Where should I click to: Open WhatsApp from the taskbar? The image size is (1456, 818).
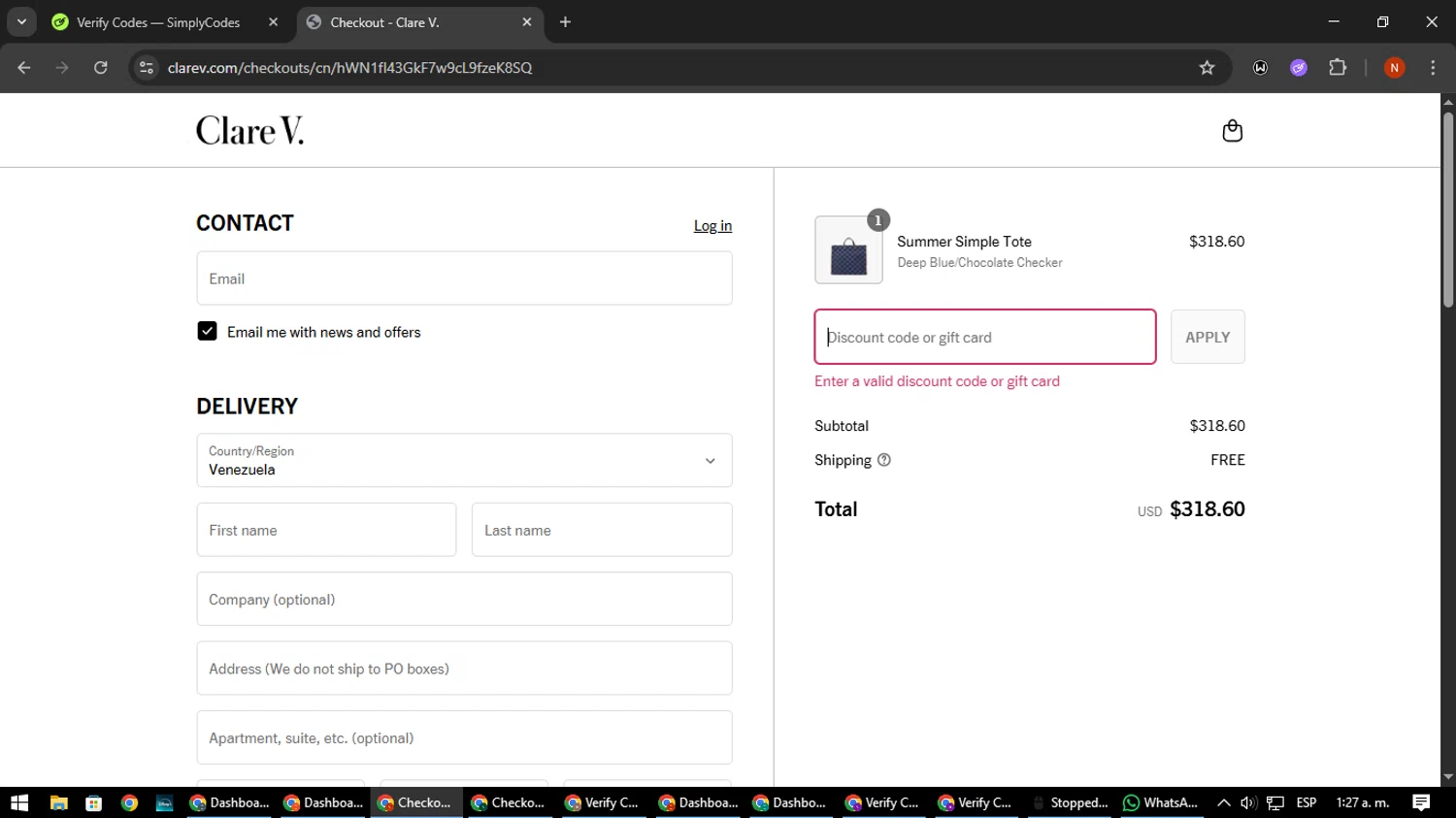[x=1160, y=802]
